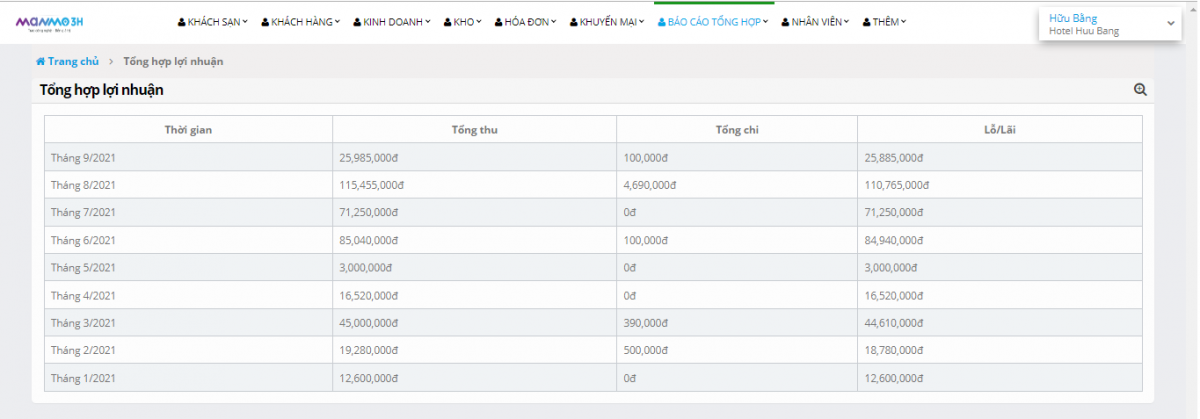This screenshot has height=419, width=1200.
Task: Open the HÓA ĐƠN dropdown arrow
Action: point(525,22)
